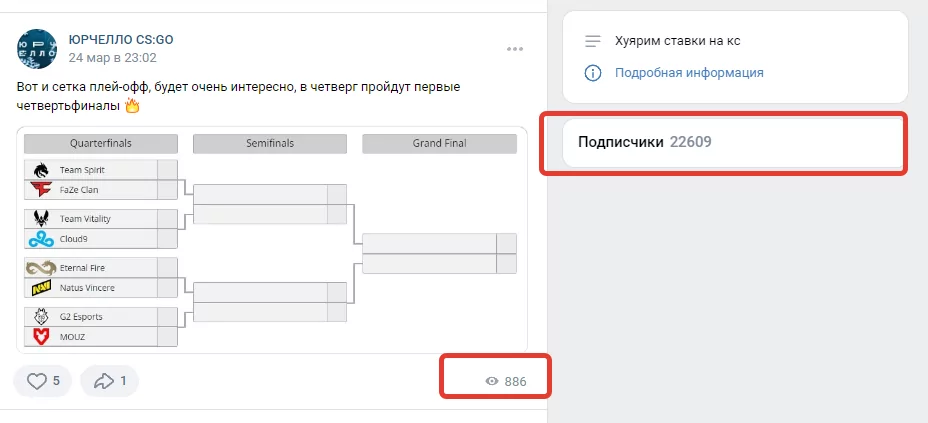Click the info circle icon beside Подробная информация
Image resolution: width=928 pixels, height=423 pixels.
point(593,73)
